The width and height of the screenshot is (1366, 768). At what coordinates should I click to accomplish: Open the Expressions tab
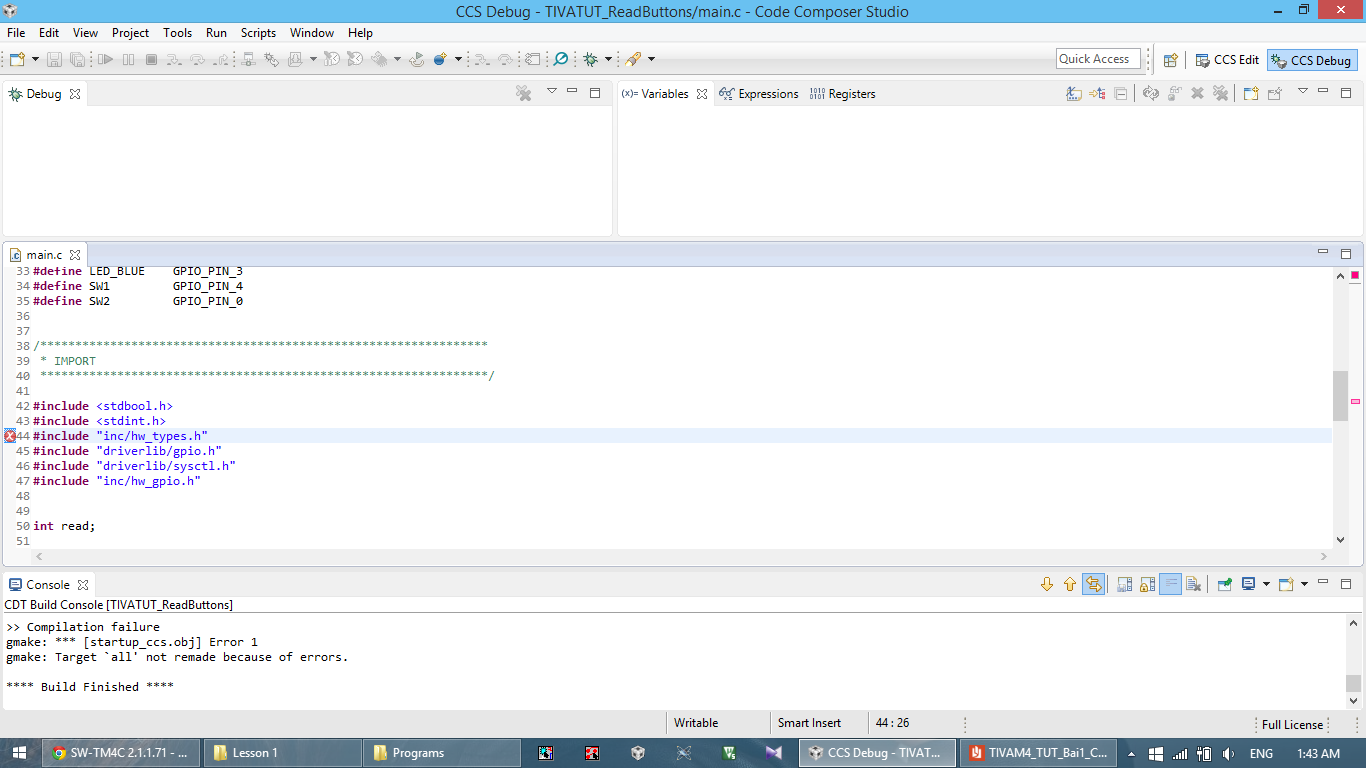(758, 94)
